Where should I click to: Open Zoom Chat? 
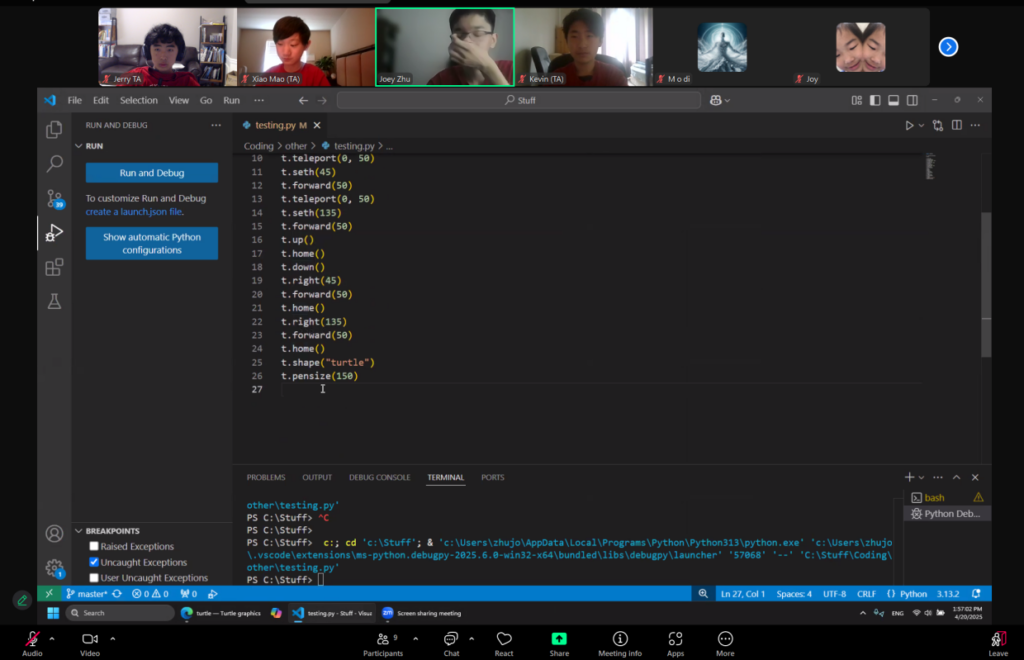451,643
